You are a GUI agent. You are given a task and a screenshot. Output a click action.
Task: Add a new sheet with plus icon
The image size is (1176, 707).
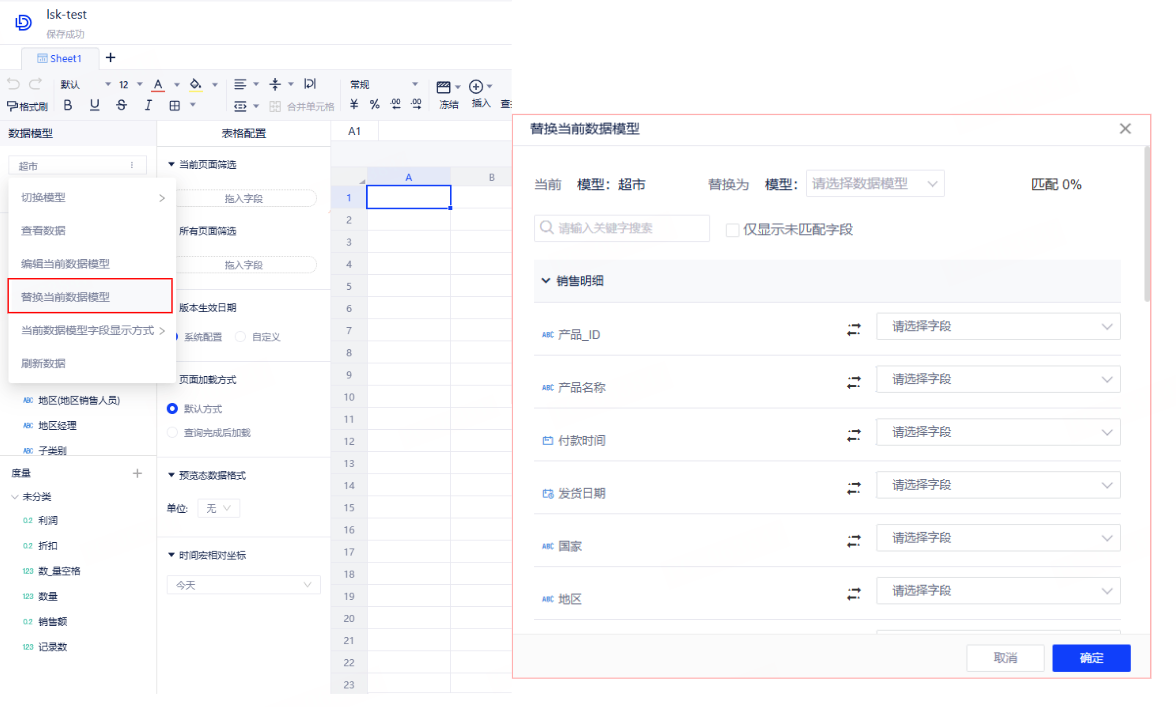click(110, 58)
